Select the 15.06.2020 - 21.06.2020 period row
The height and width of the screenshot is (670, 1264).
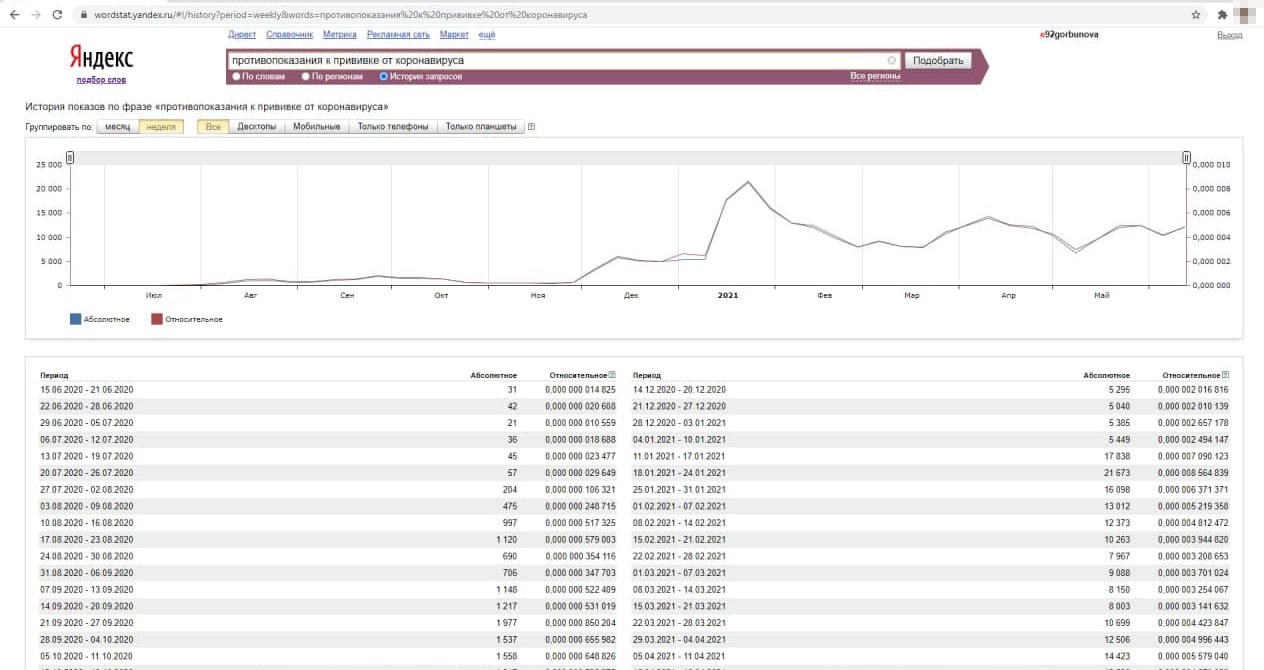coord(328,389)
